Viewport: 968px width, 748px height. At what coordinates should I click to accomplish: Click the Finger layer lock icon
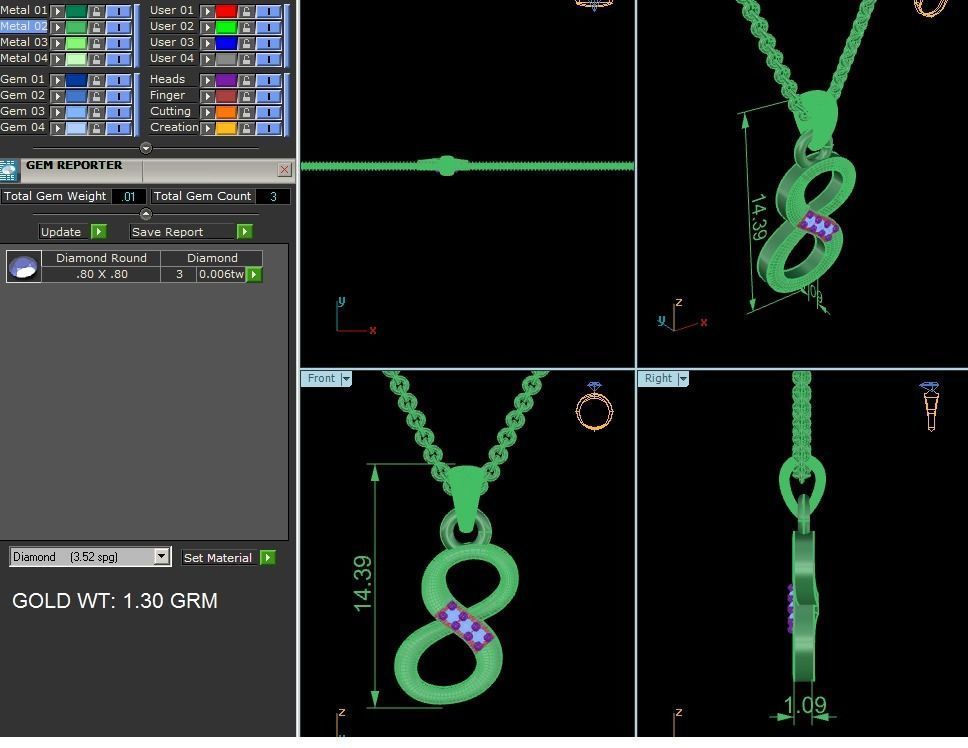[x=246, y=96]
